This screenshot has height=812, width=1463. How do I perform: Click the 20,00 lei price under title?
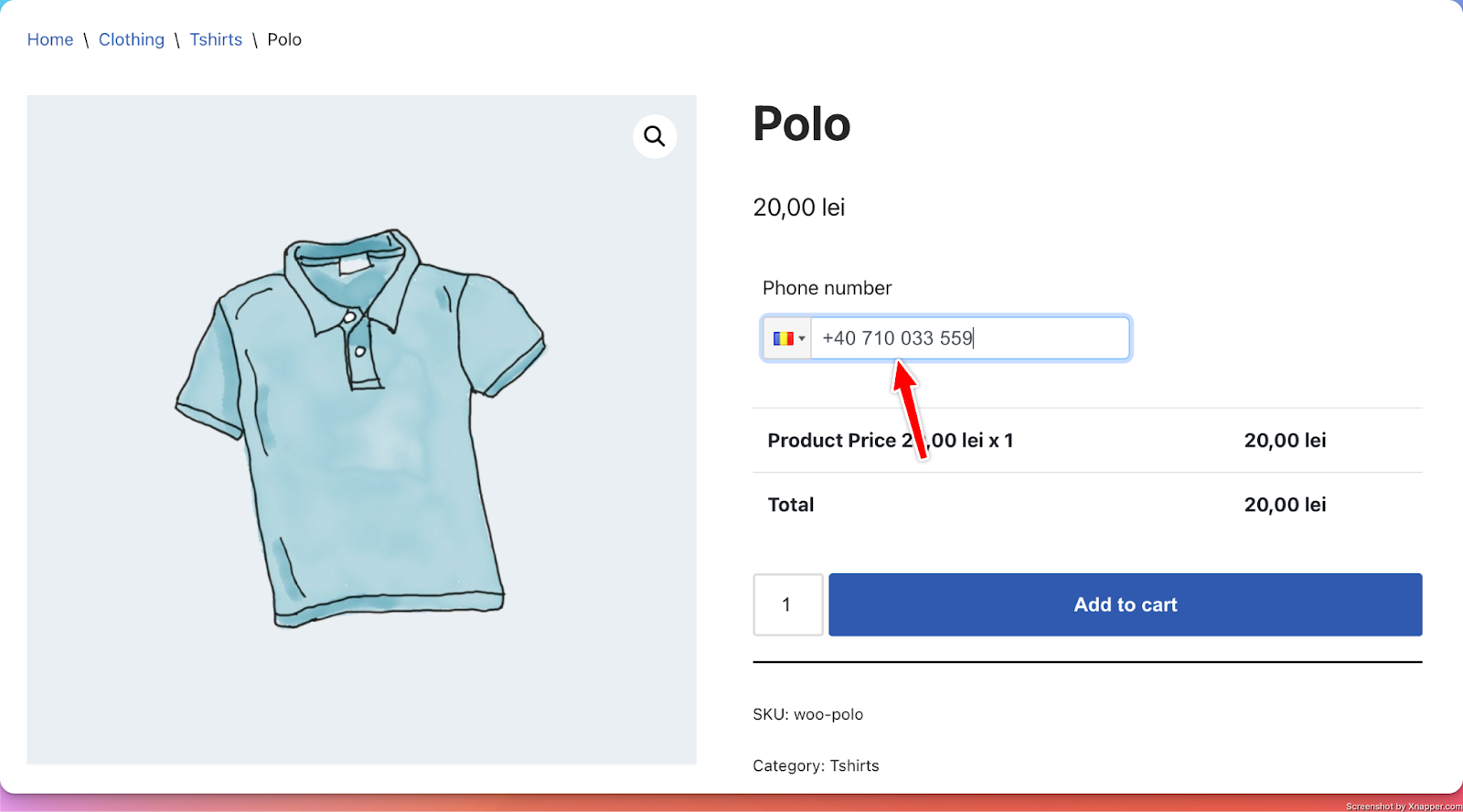pos(798,208)
